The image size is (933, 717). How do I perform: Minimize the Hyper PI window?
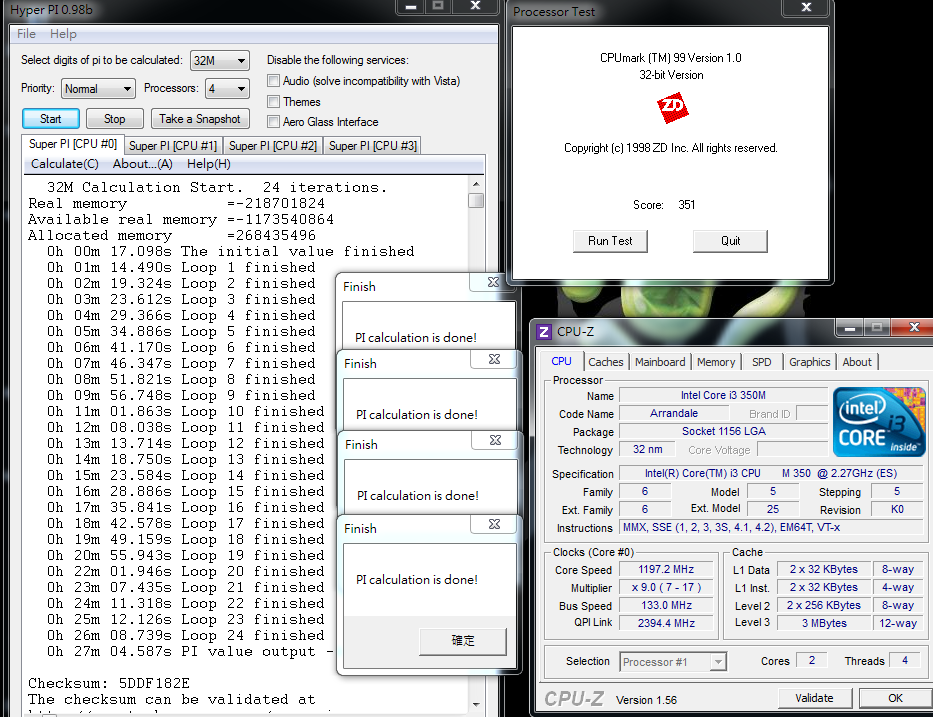[x=411, y=7]
